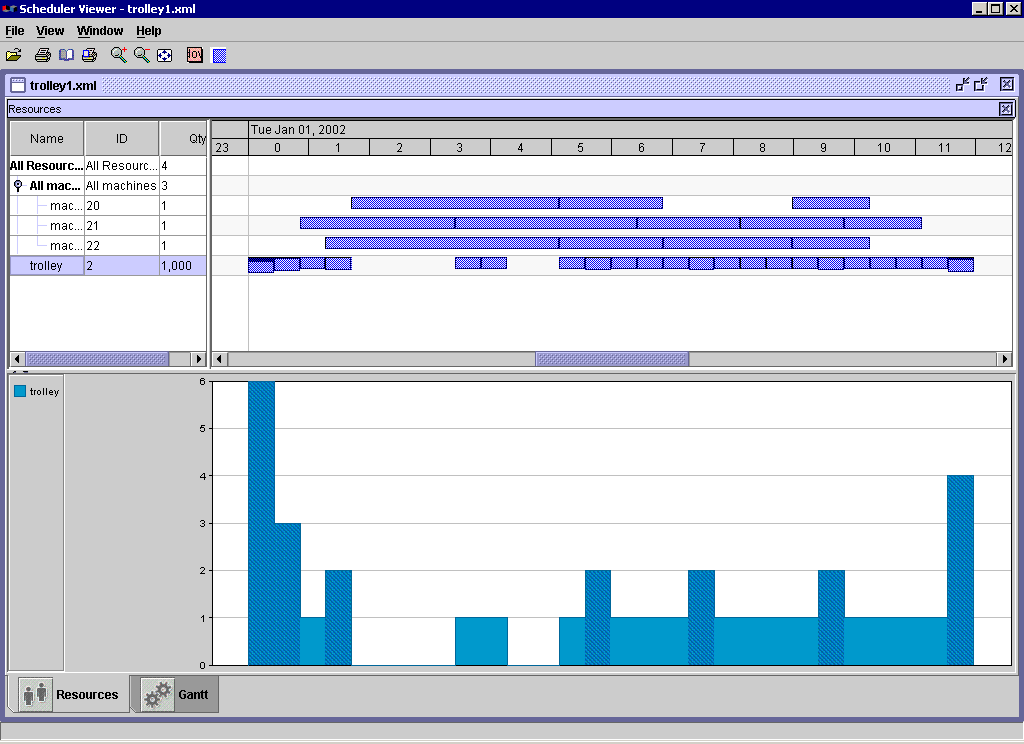Click the resource table horizontal scrollbar thumb
This screenshot has width=1024, height=744.
click(97, 359)
